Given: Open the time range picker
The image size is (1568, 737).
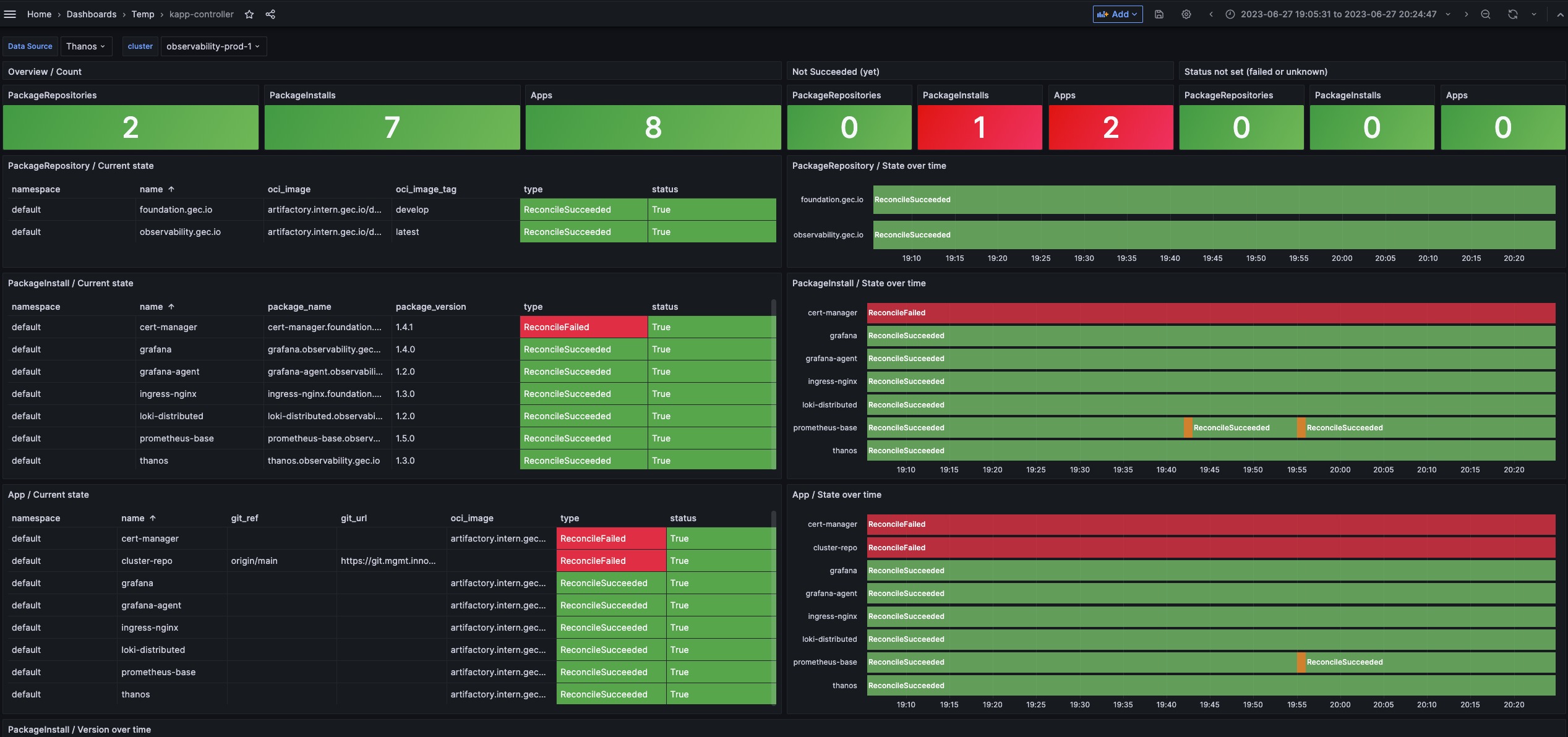Looking at the screenshot, I should [x=1338, y=14].
